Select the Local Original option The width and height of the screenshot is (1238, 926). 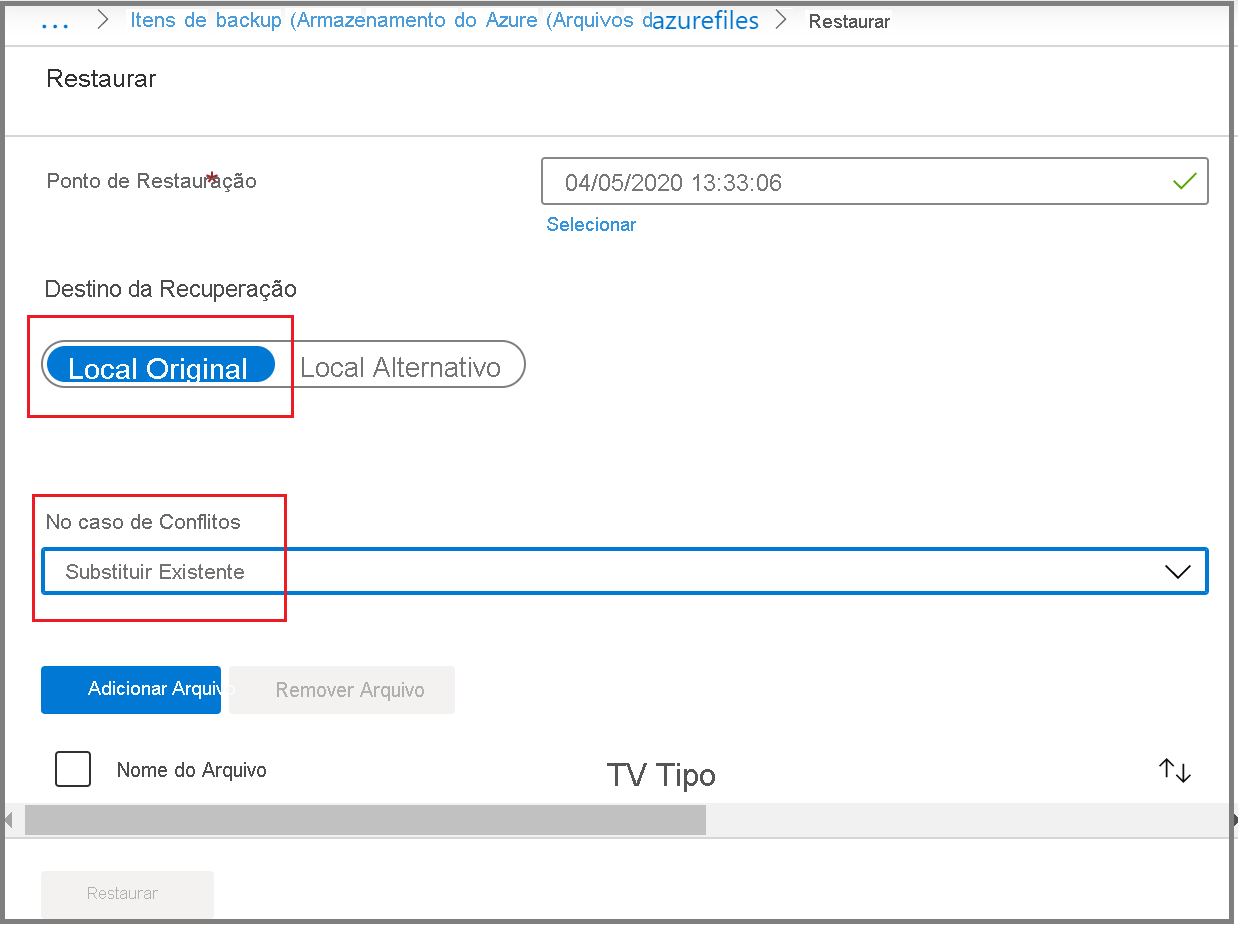pyautogui.click(x=161, y=366)
